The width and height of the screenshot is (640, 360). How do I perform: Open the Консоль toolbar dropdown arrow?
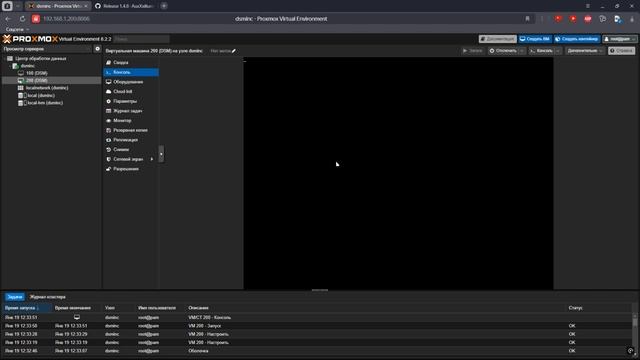(558, 51)
